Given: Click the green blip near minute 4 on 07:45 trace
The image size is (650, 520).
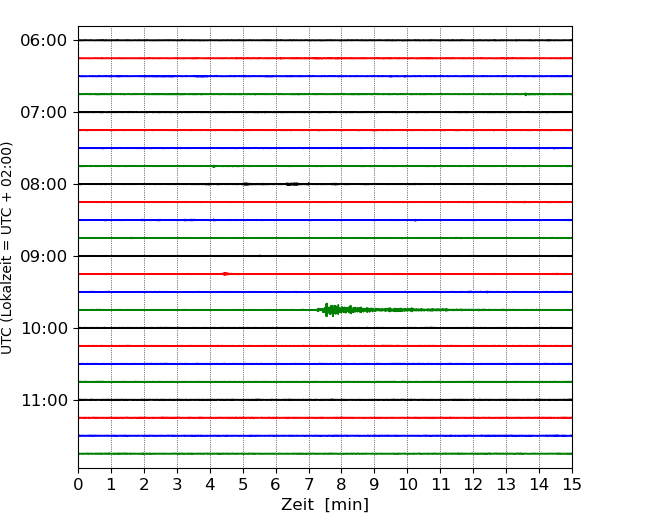Looking at the screenshot, I should [x=213, y=166].
